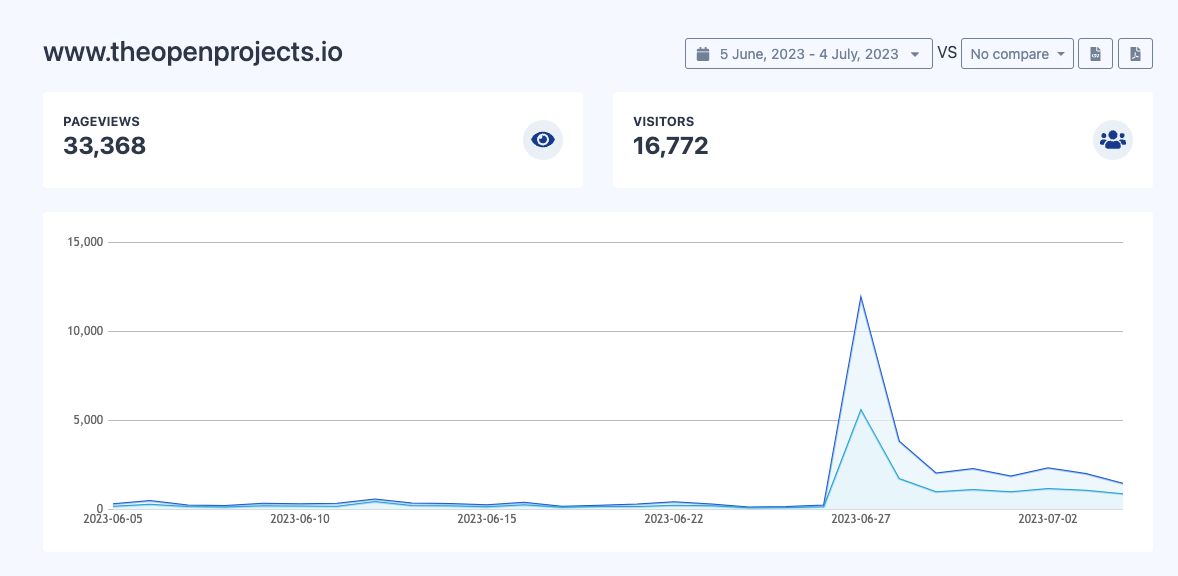Select the VISITORS label
Viewport: 1178px width, 576px height.
[663, 121]
